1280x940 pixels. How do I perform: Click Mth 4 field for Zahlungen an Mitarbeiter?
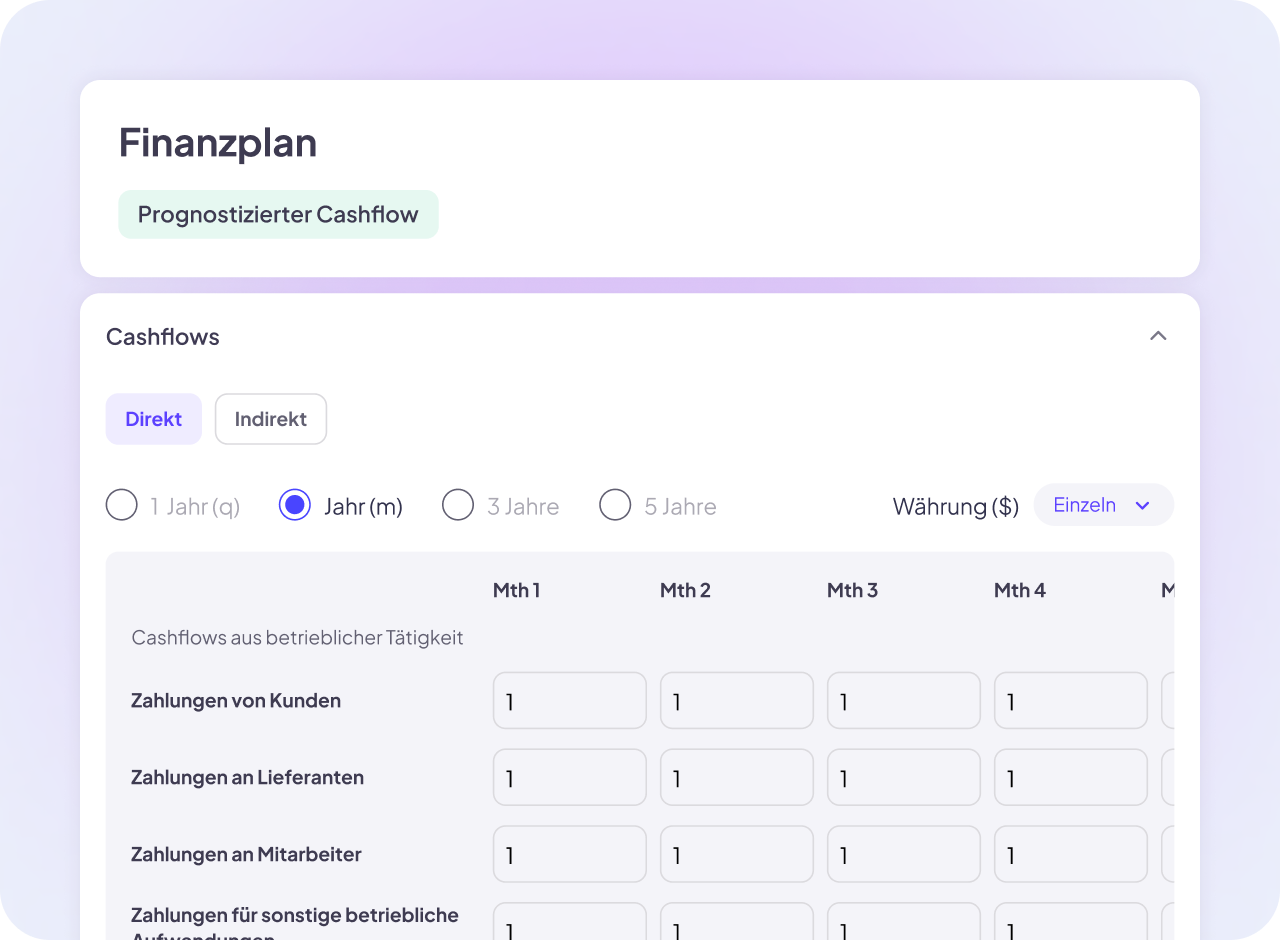point(1071,854)
